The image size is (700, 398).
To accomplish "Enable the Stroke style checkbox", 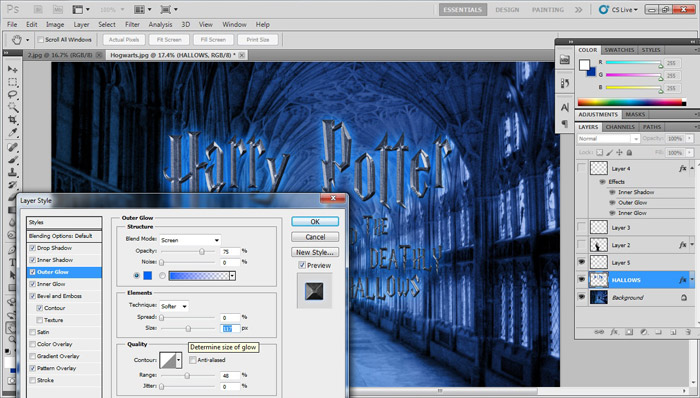I will 33,381.
